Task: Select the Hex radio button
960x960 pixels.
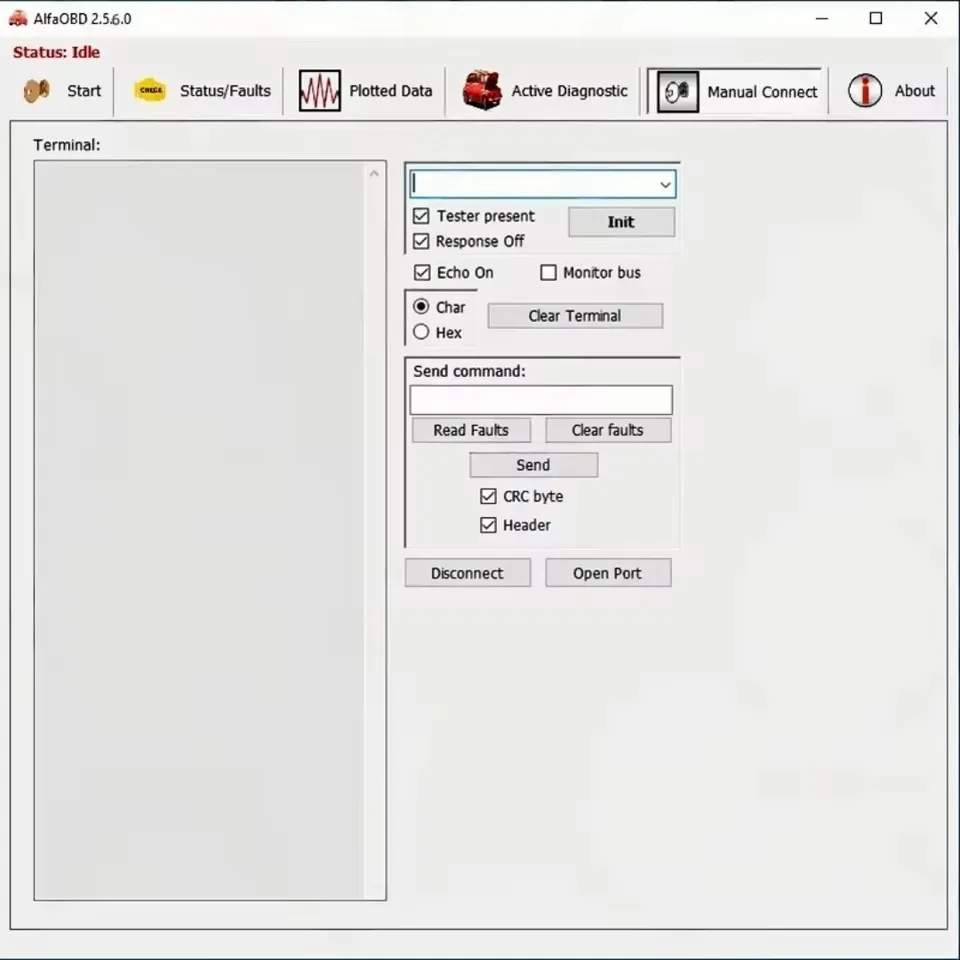Action: [421, 332]
